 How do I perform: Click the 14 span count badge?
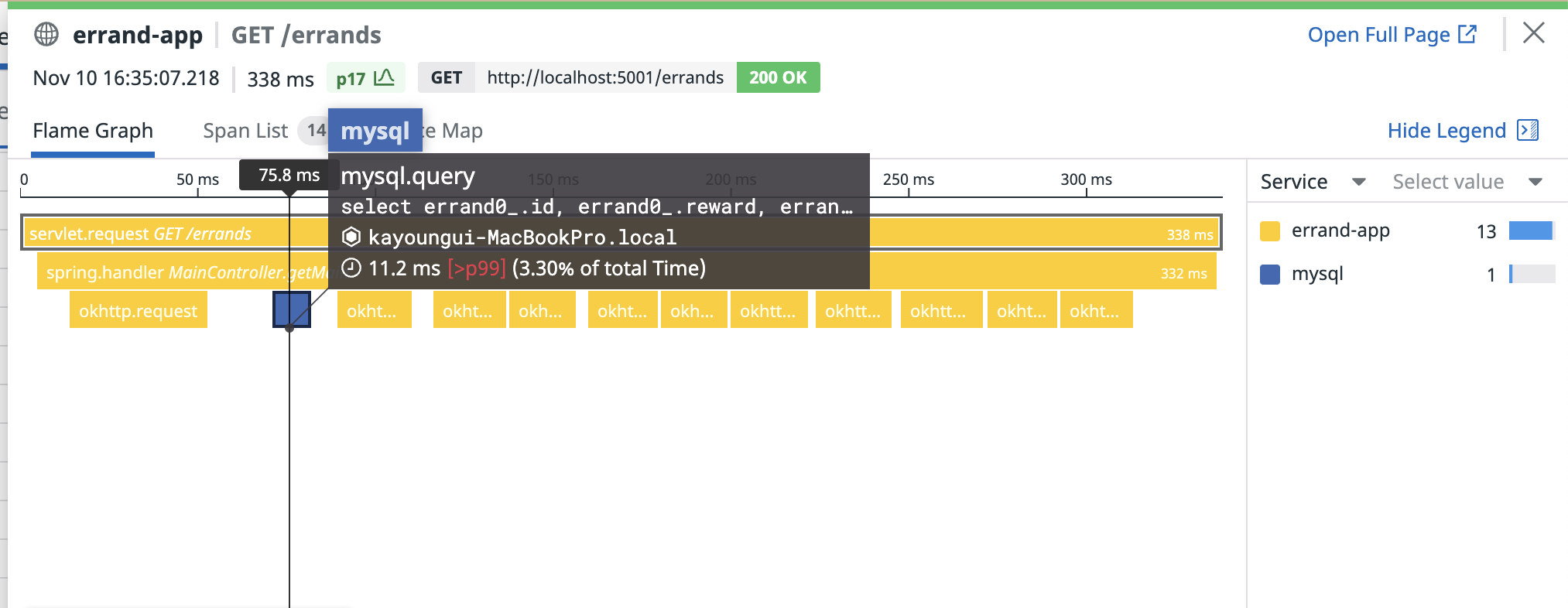click(x=316, y=130)
